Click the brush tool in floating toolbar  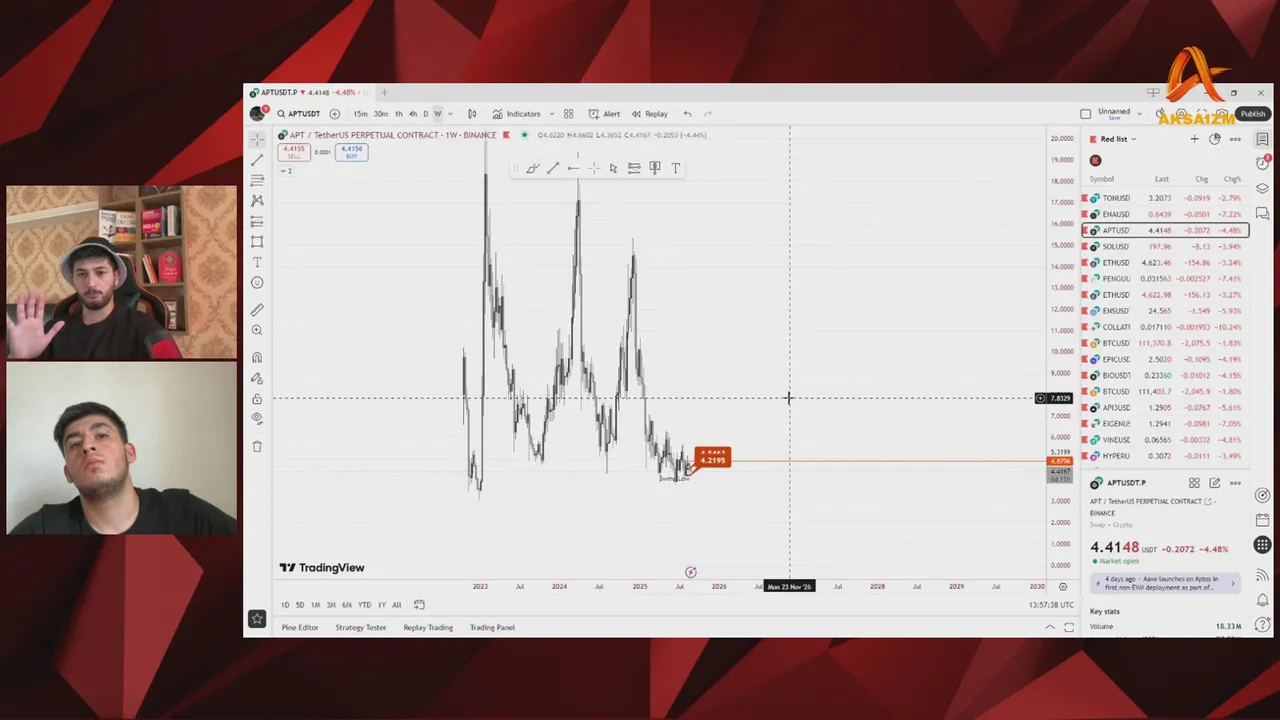[532, 168]
